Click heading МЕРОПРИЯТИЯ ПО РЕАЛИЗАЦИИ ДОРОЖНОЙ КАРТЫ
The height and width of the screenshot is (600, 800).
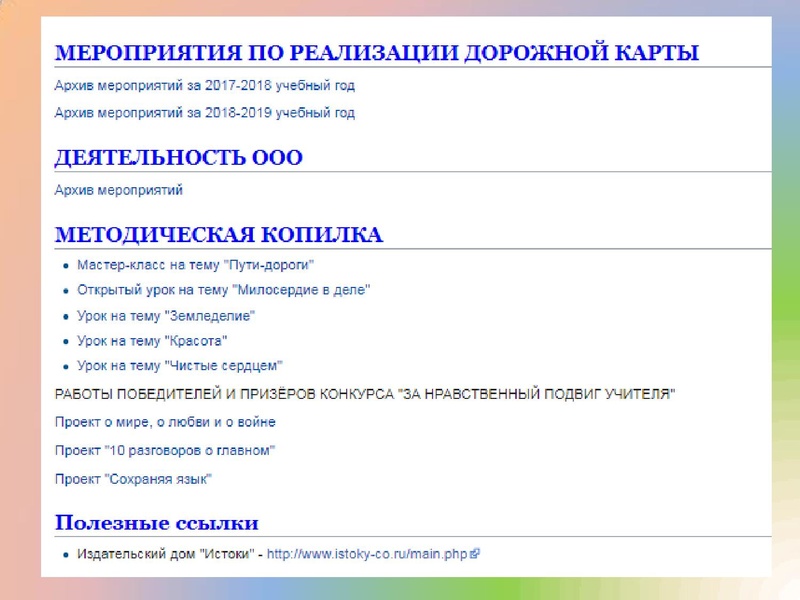[x=376, y=53]
